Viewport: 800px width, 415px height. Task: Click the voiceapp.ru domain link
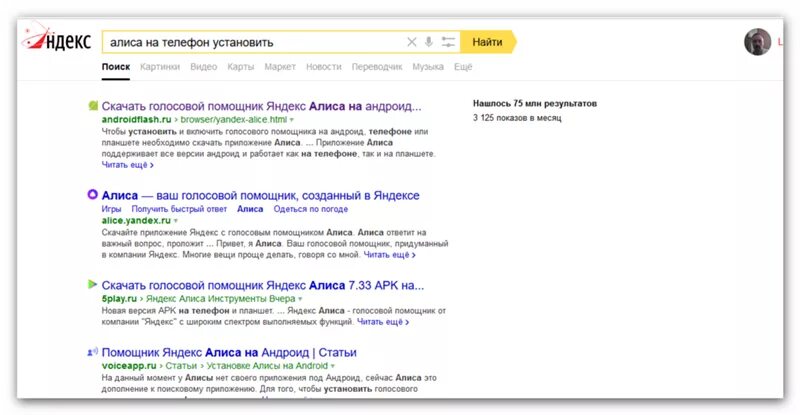pyautogui.click(x=129, y=366)
